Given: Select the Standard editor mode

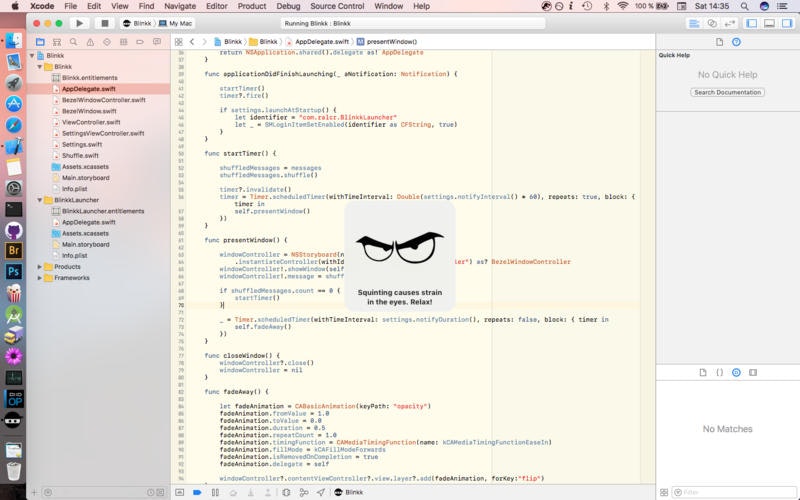Looking at the screenshot, I should (x=694, y=23).
